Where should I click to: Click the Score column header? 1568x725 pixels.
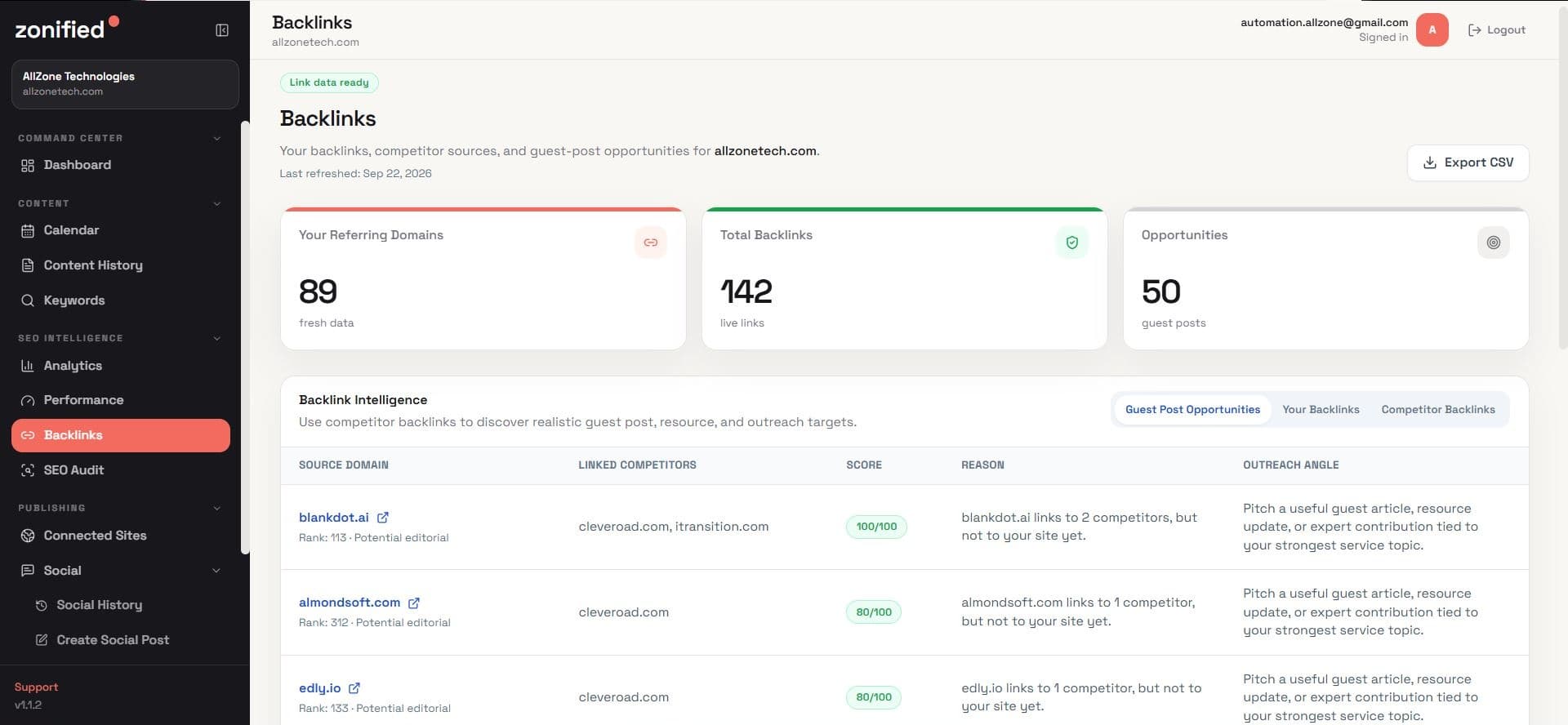coord(864,465)
